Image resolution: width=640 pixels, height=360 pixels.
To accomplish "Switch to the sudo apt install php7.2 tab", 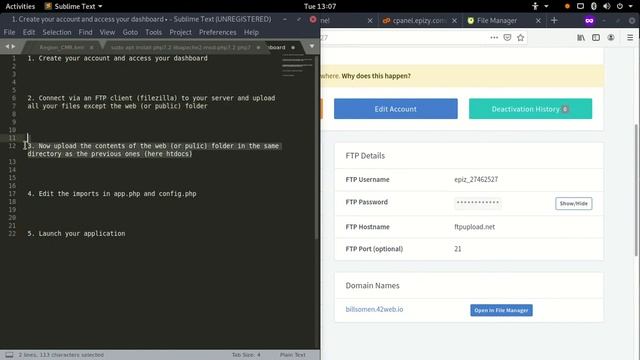I will pos(180,47).
